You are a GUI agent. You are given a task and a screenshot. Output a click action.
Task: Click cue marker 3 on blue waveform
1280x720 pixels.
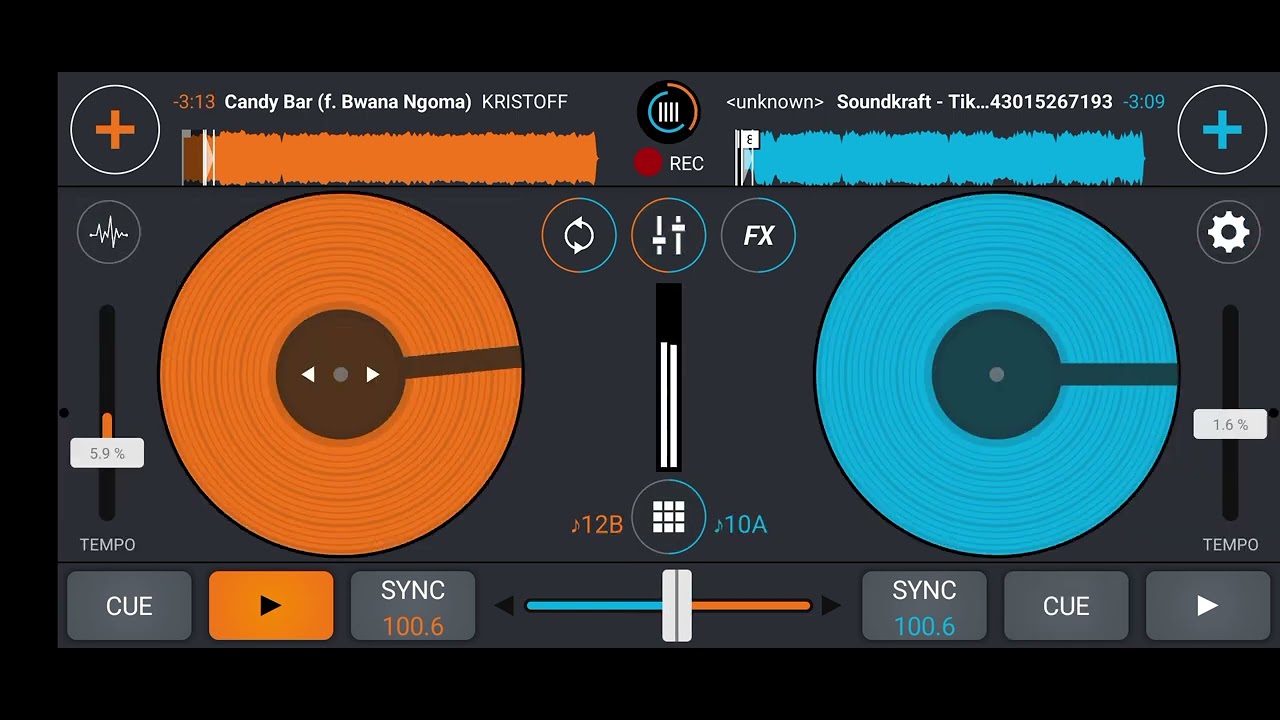click(749, 140)
